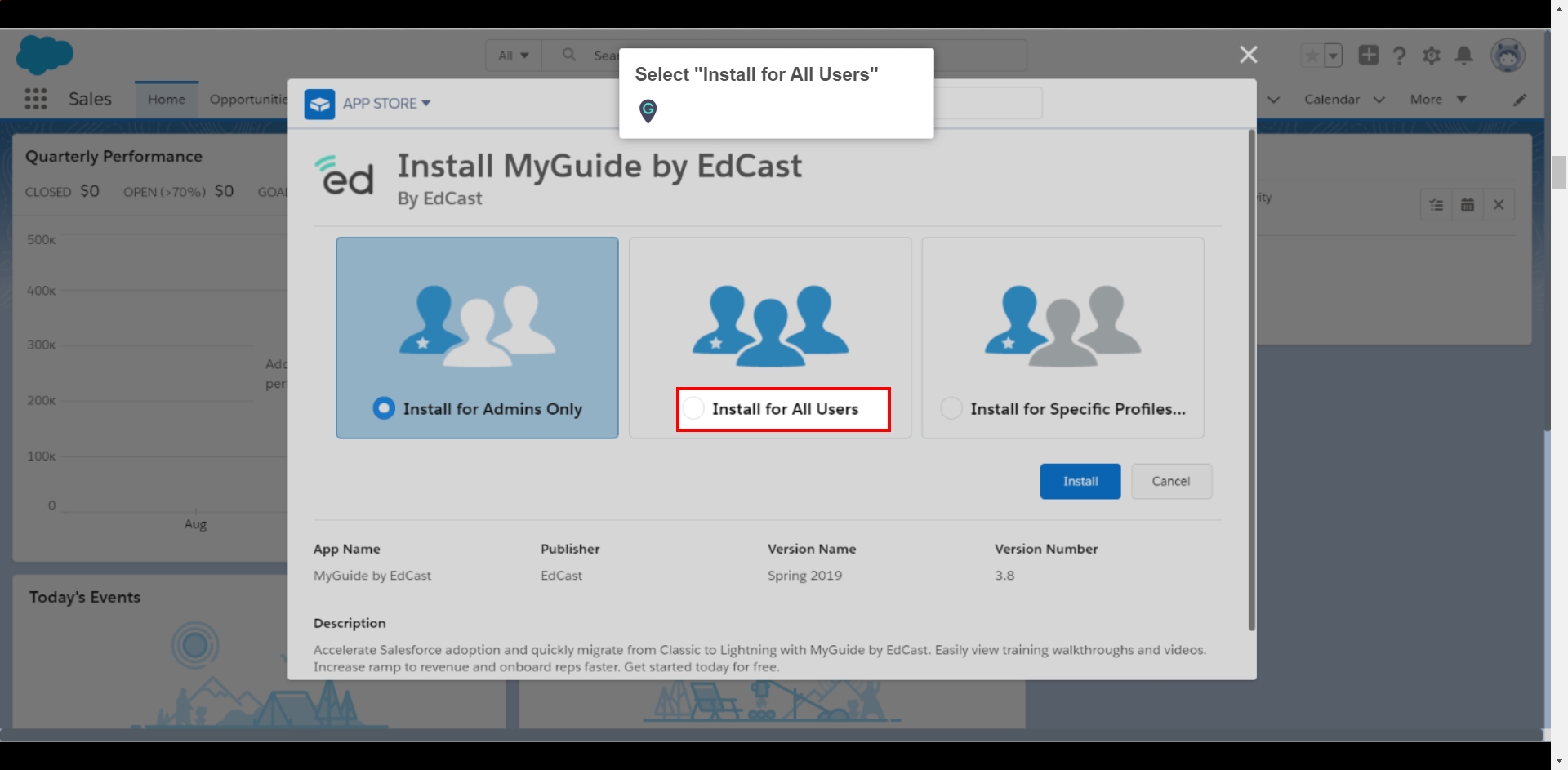Close the MyGuide overlay with X
This screenshot has height=770, width=1568.
click(1248, 55)
